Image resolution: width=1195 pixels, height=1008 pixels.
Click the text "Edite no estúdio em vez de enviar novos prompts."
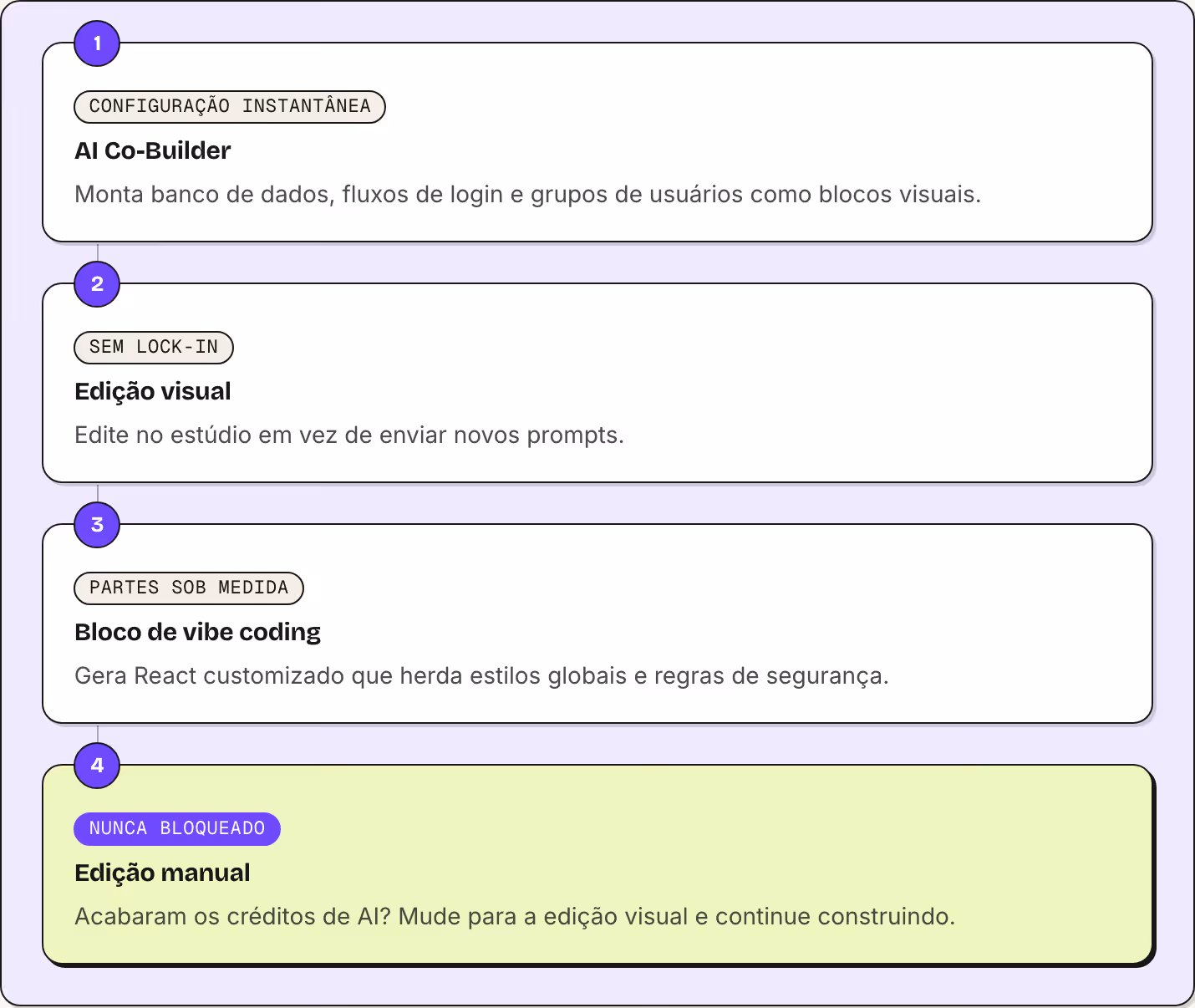(349, 435)
